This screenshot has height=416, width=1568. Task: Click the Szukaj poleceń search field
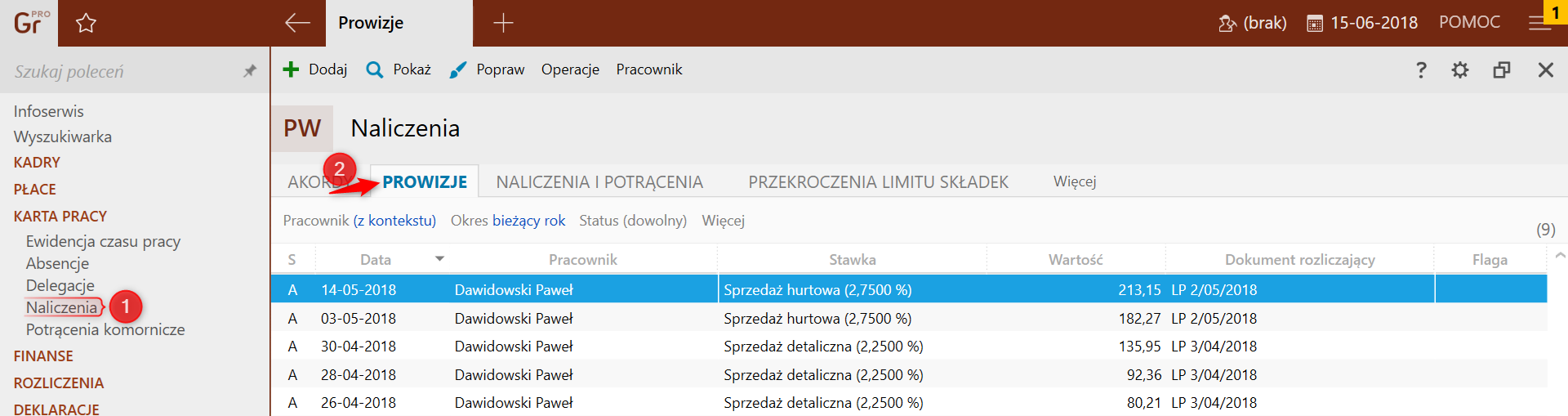pyautogui.click(x=122, y=71)
